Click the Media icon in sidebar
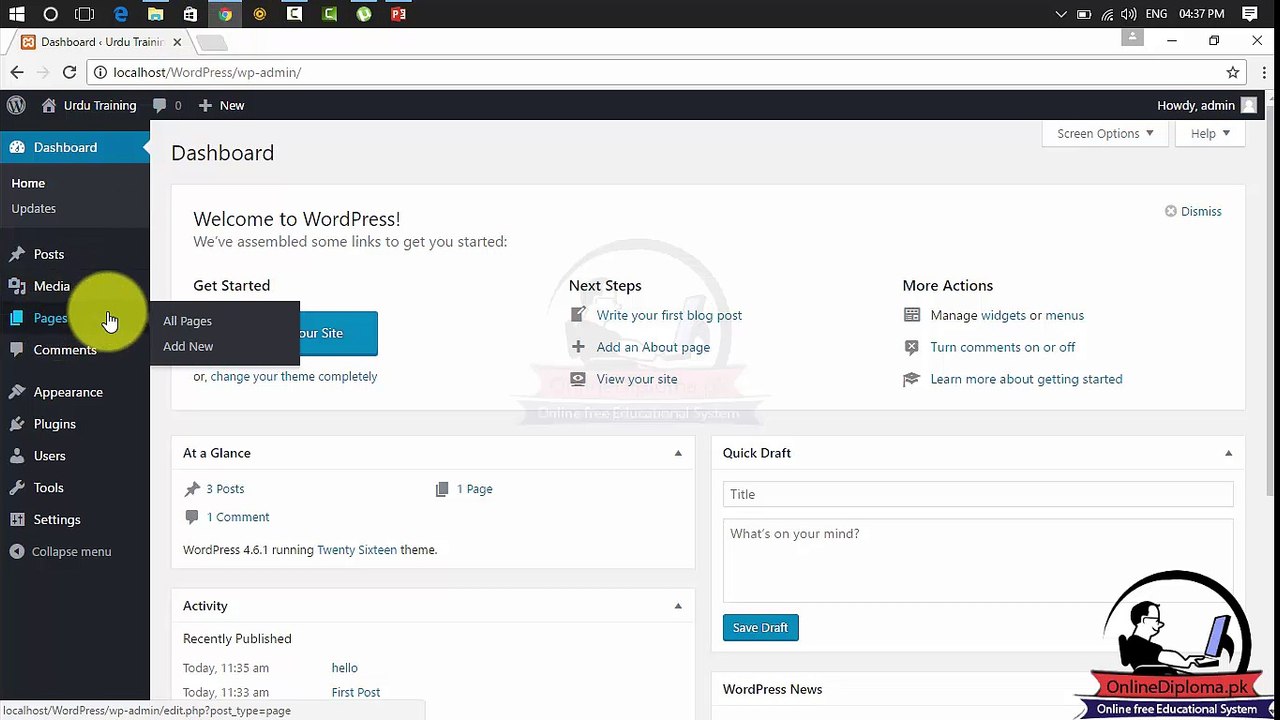This screenshot has width=1280, height=720. tap(17, 286)
